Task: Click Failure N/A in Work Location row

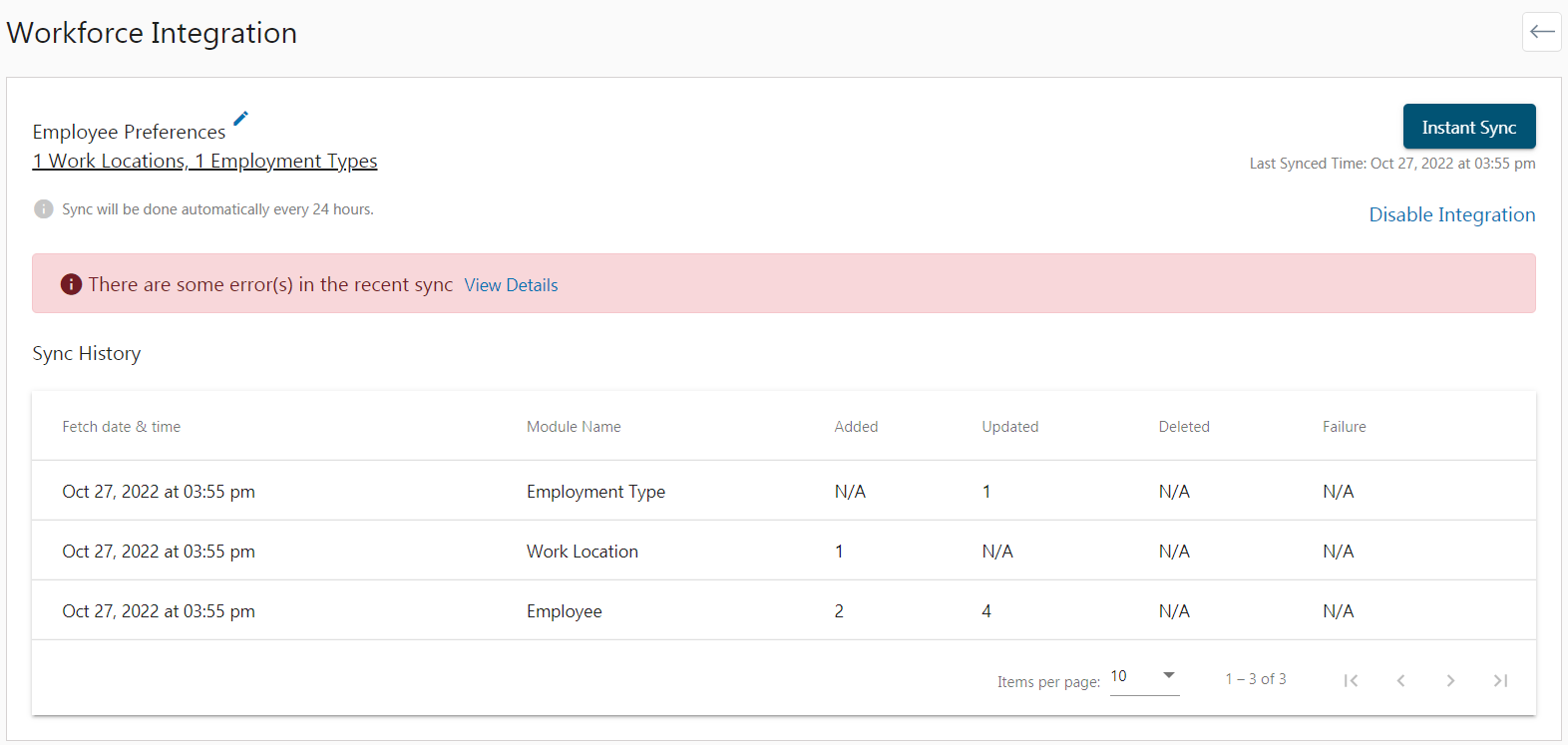Action: 1339,552
